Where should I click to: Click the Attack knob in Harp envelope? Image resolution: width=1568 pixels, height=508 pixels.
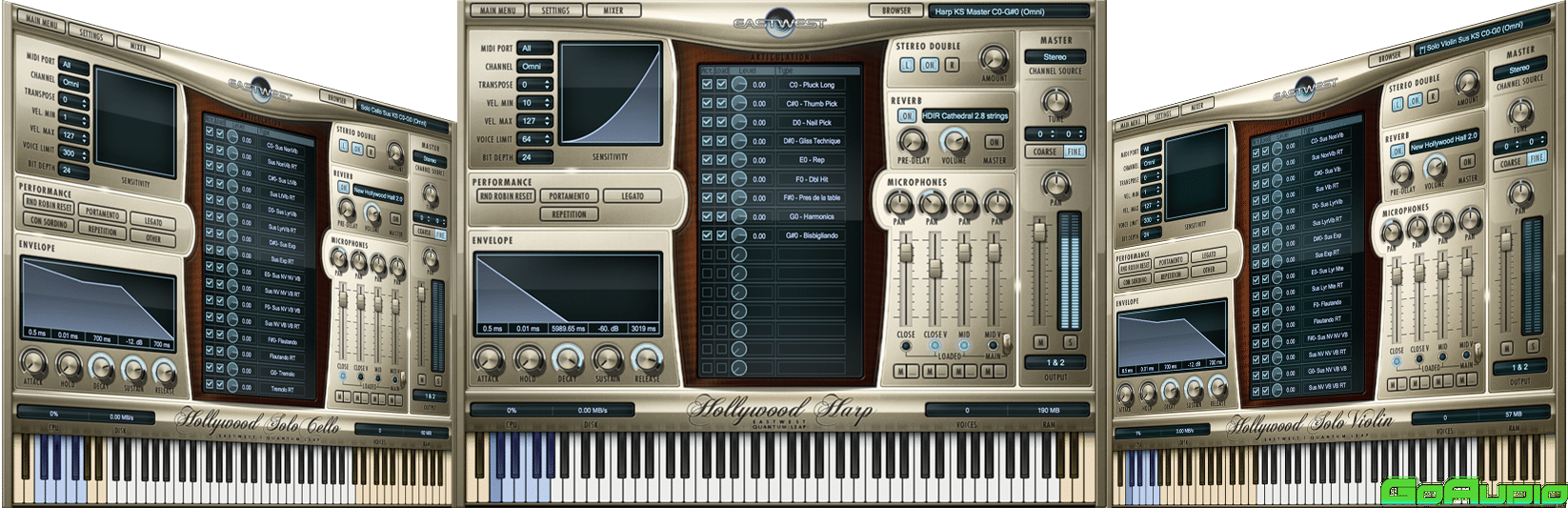tap(489, 359)
